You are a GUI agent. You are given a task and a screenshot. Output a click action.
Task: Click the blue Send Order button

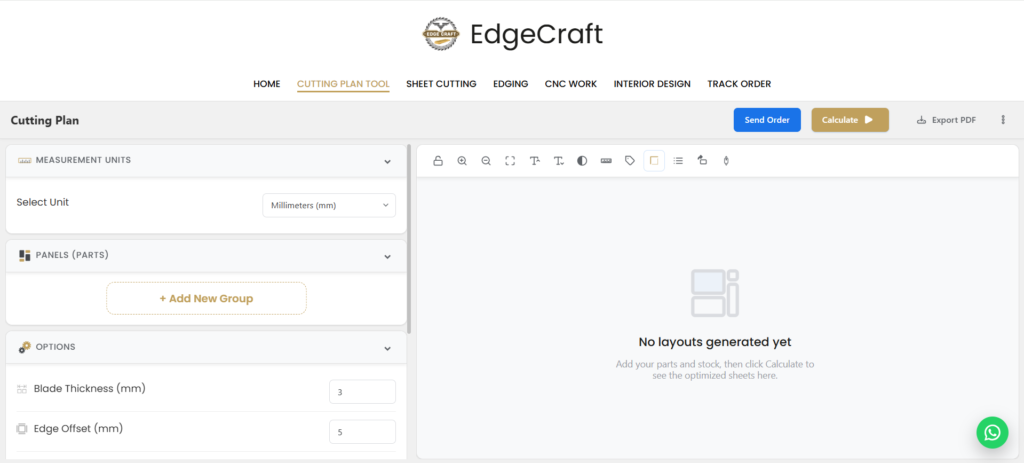tap(767, 120)
